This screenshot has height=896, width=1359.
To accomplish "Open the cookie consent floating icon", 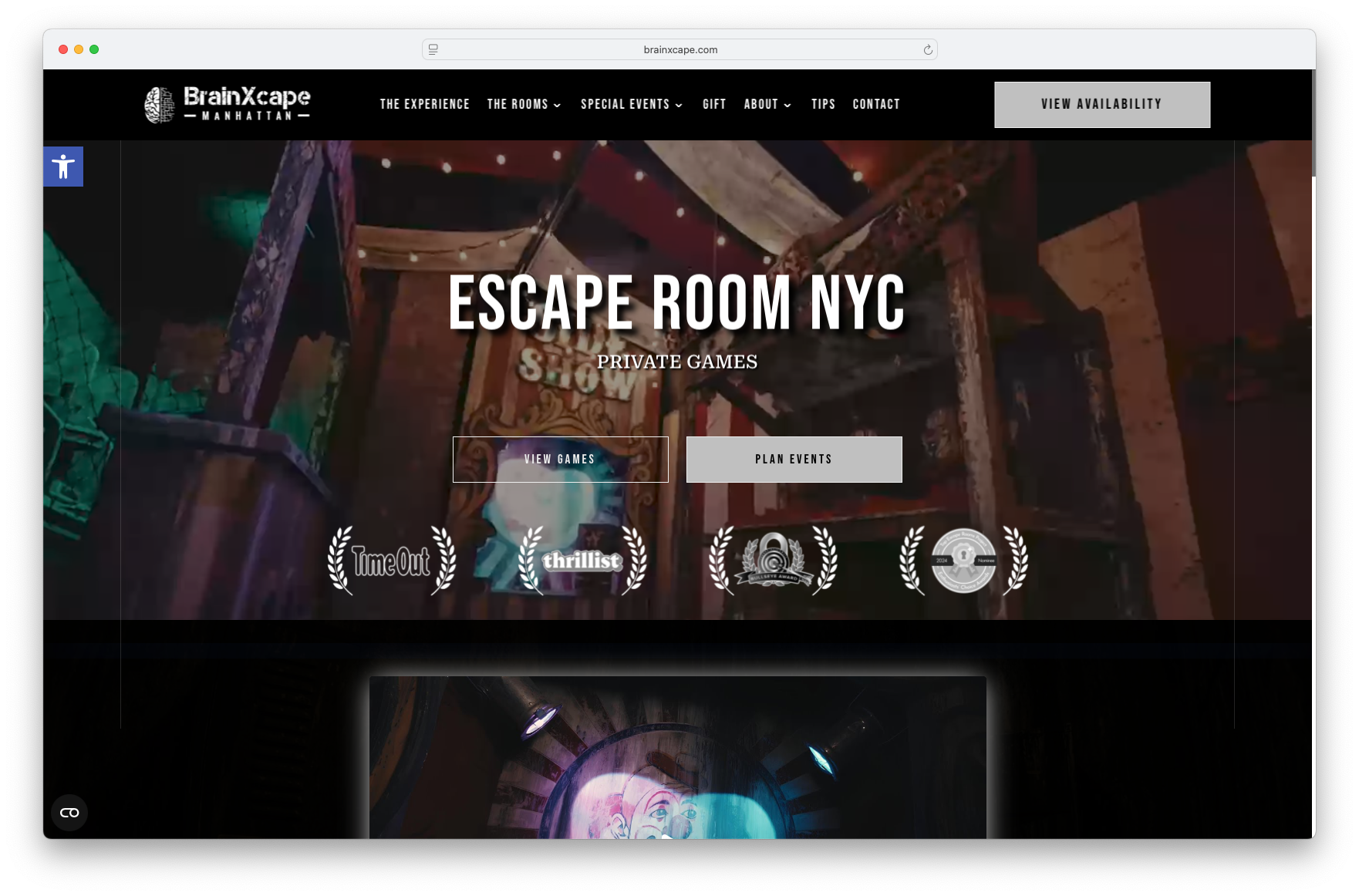I will pos(69,813).
